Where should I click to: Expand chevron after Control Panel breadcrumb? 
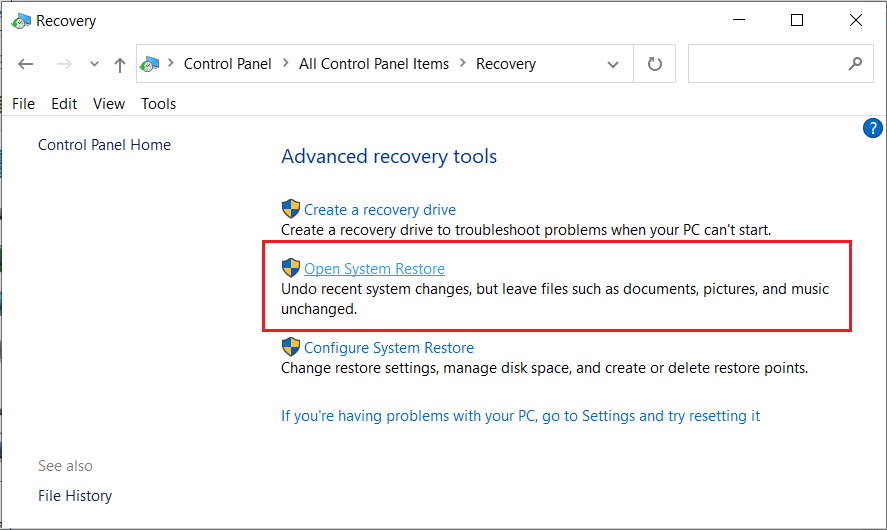pos(286,64)
